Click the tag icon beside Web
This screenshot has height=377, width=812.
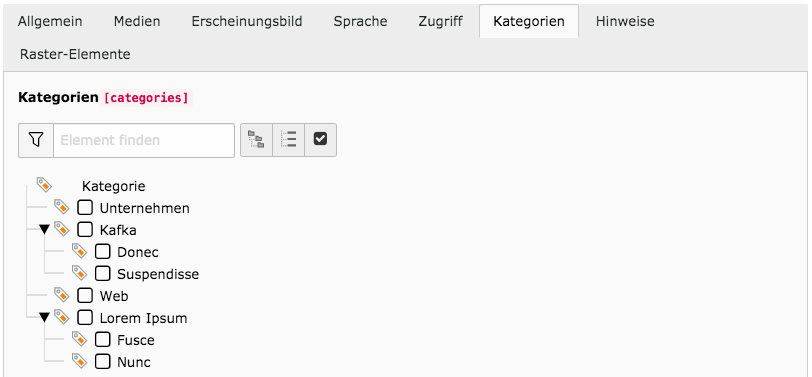tap(62, 295)
